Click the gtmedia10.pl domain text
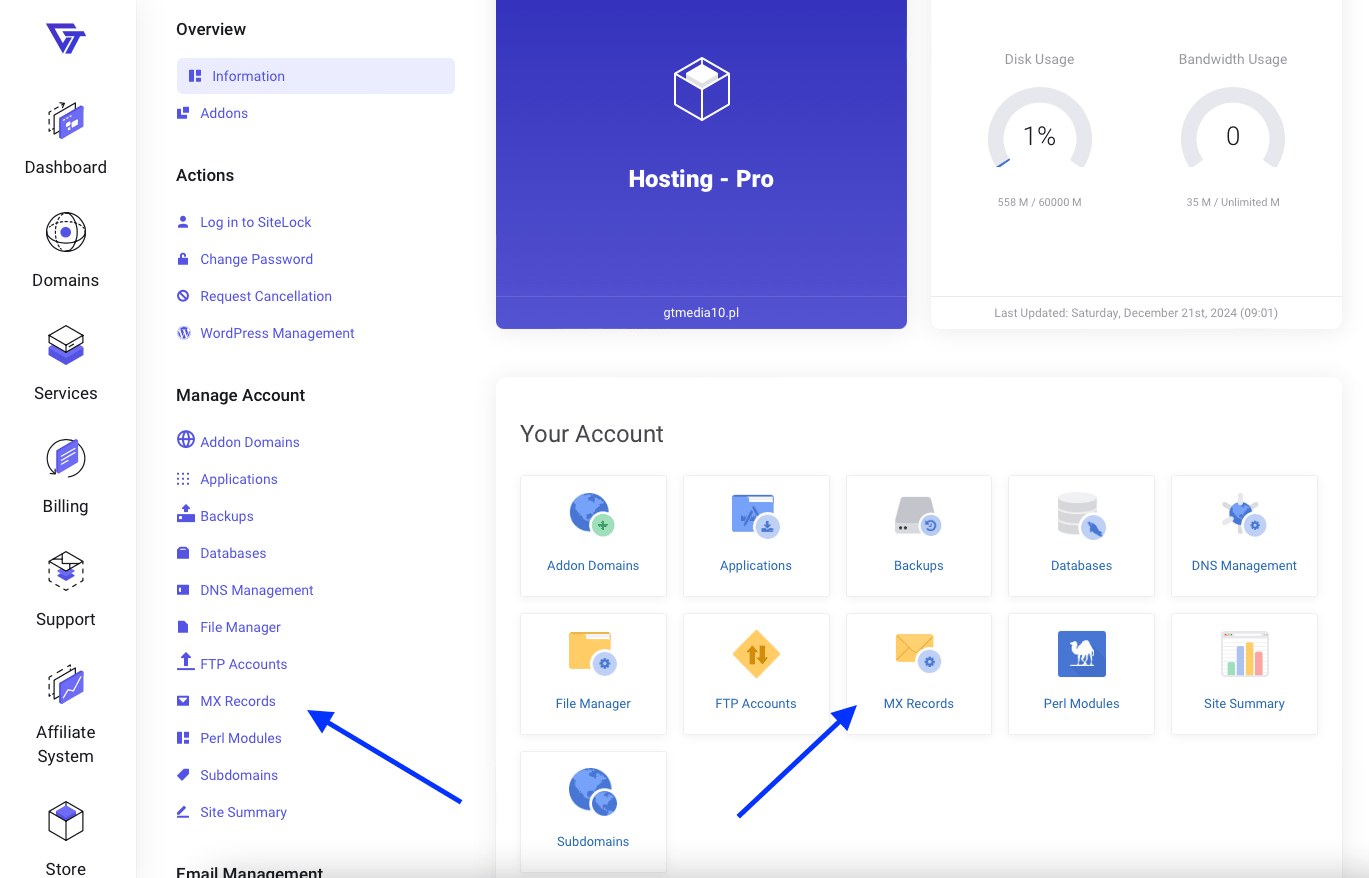This screenshot has height=878, width=1369. click(701, 312)
